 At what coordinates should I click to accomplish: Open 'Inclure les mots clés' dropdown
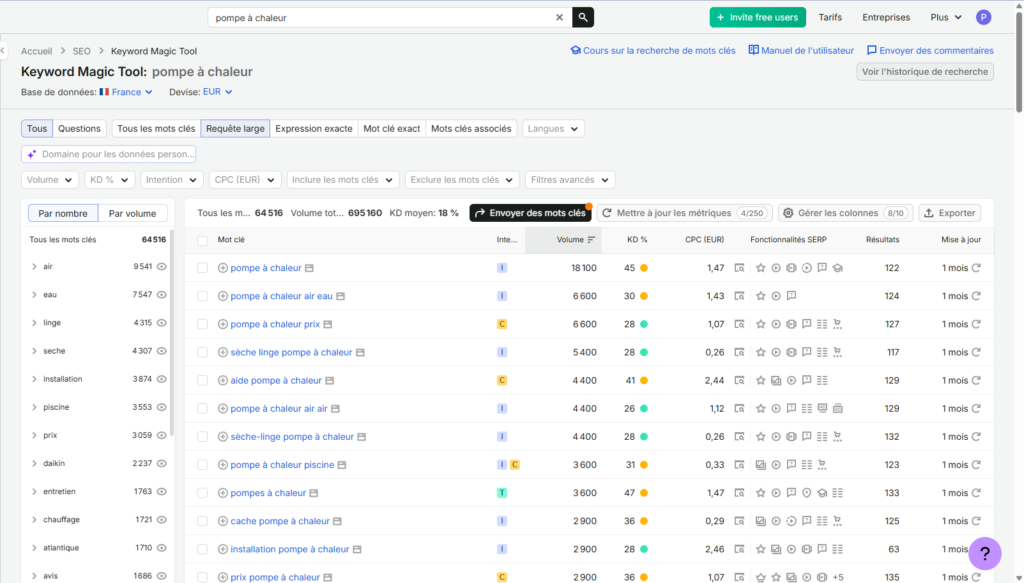pos(342,180)
